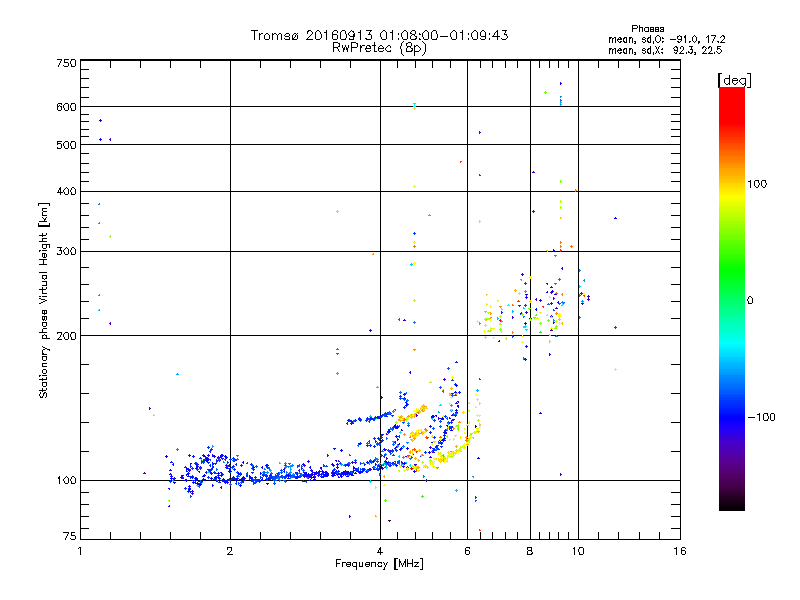
Task: Click the '1' x-axis tick label
Action: pyautogui.click(x=80, y=551)
